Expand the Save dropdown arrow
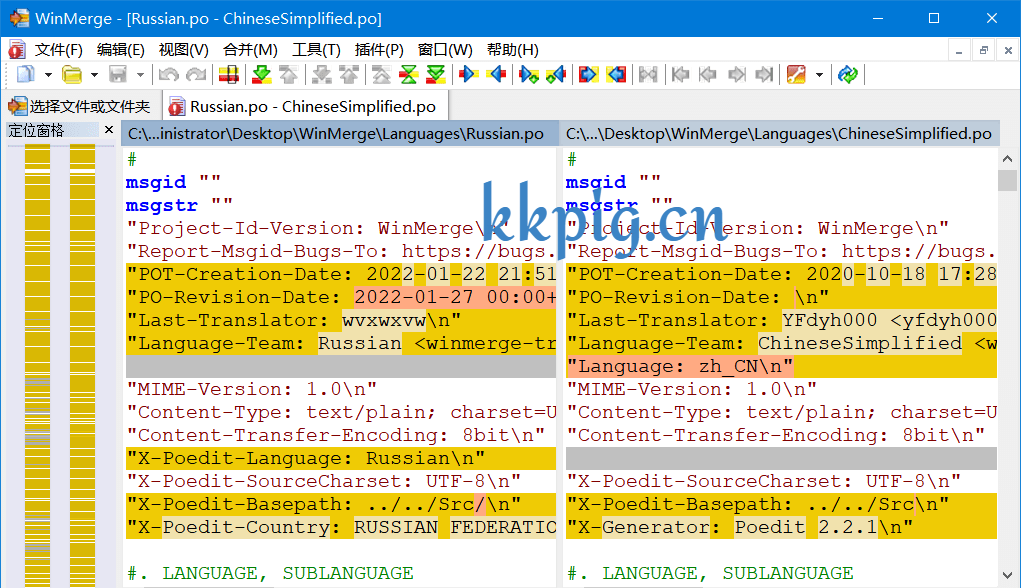The height and width of the screenshot is (588, 1021). [x=140, y=75]
